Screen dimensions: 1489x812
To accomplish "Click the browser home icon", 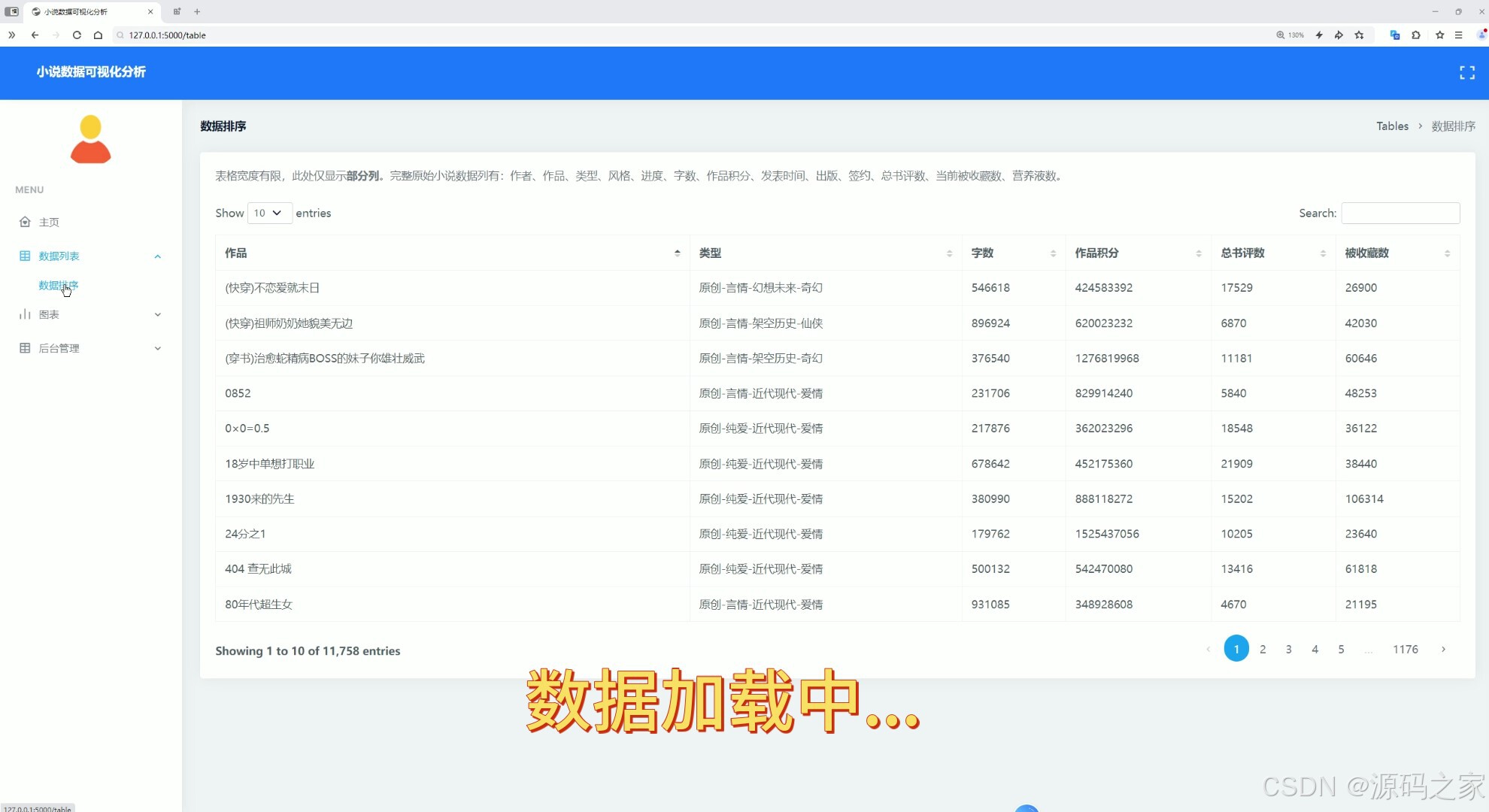I will [98, 35].
